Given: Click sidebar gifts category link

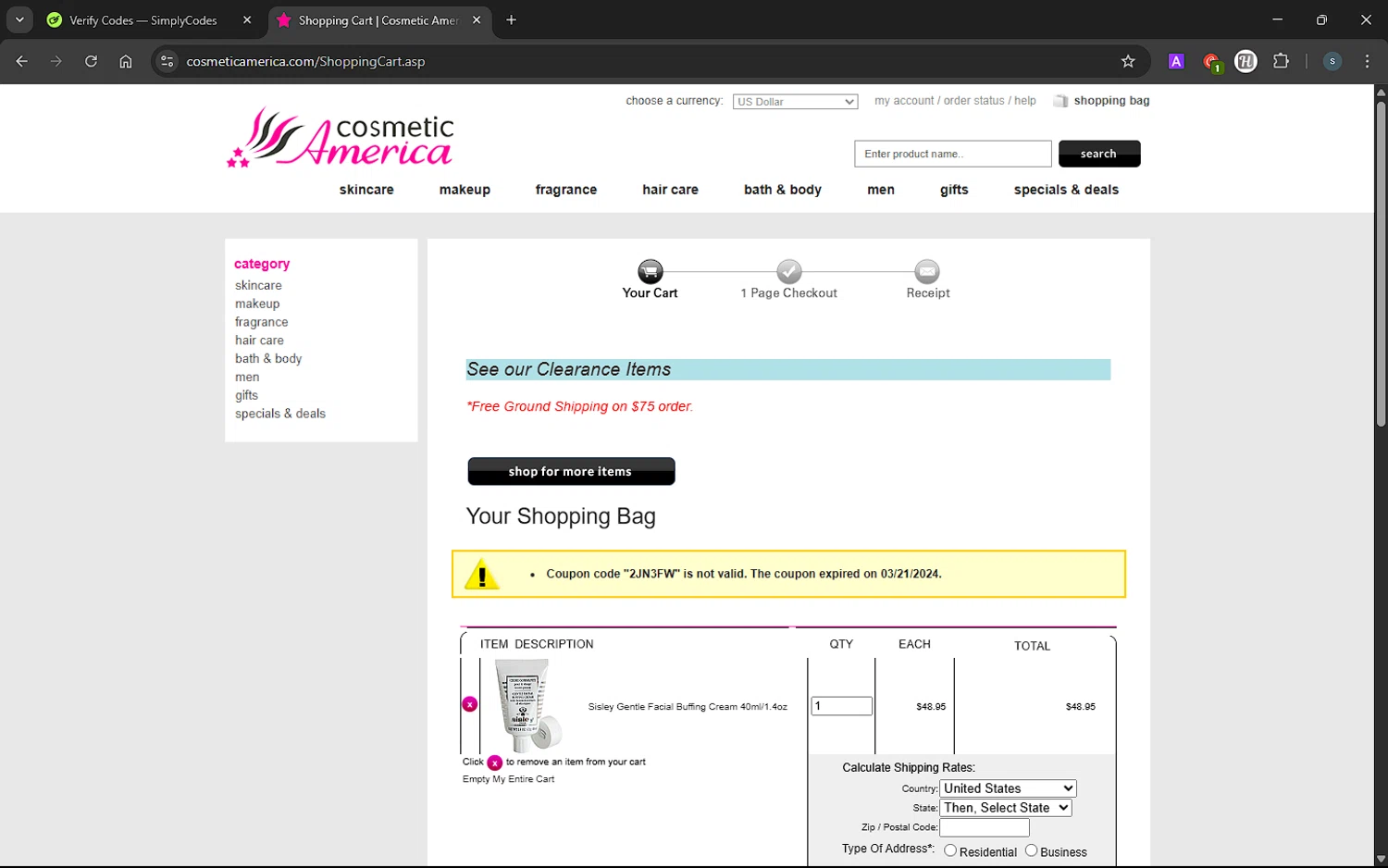Looking at the screenshot, I should coord(246,395).
